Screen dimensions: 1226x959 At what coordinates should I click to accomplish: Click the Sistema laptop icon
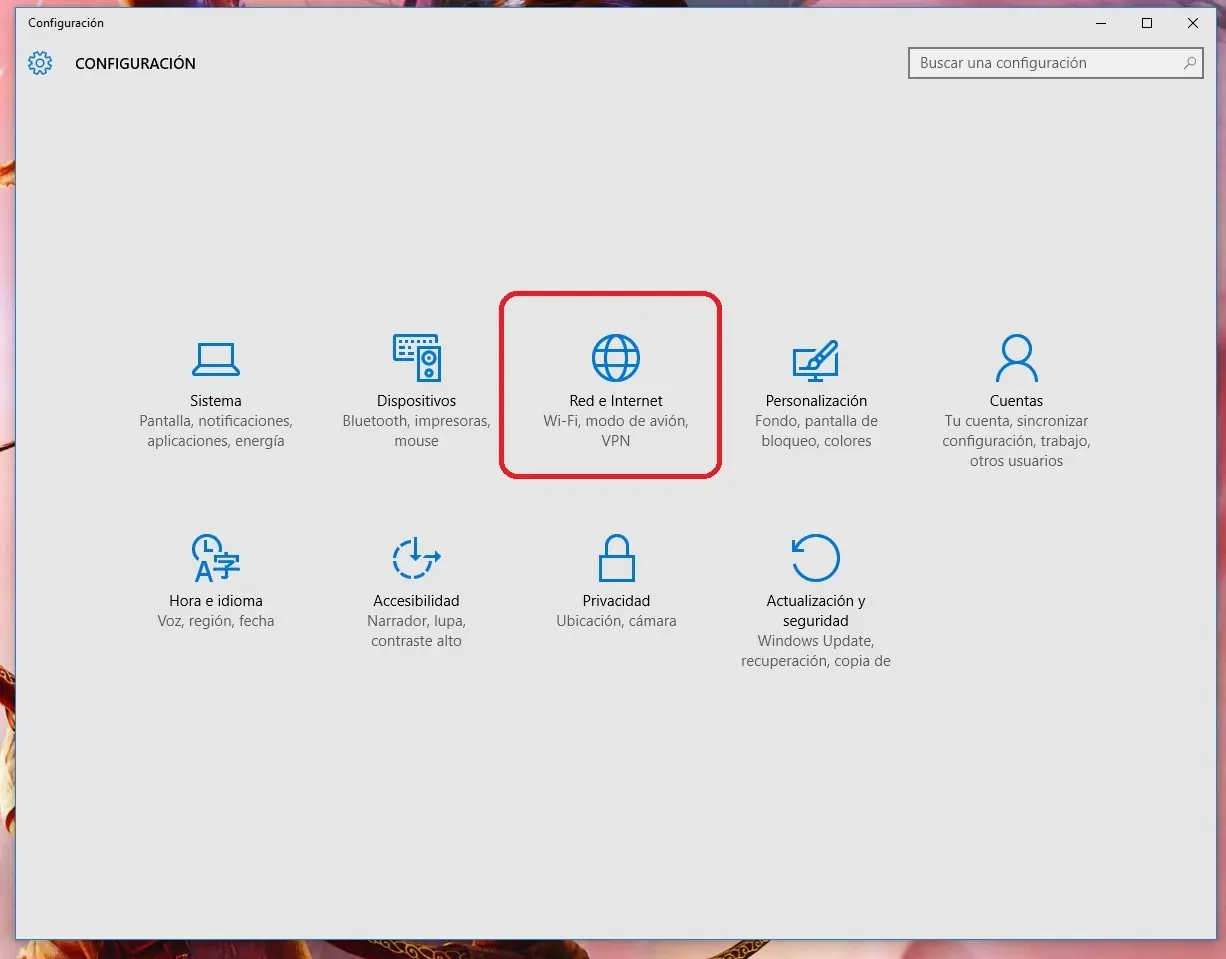point(215,358)
